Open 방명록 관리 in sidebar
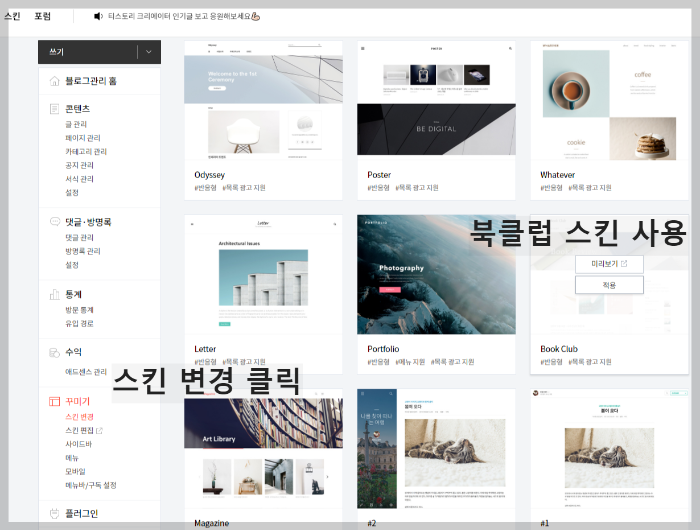The image size is (700, 530). coord(83,251)
